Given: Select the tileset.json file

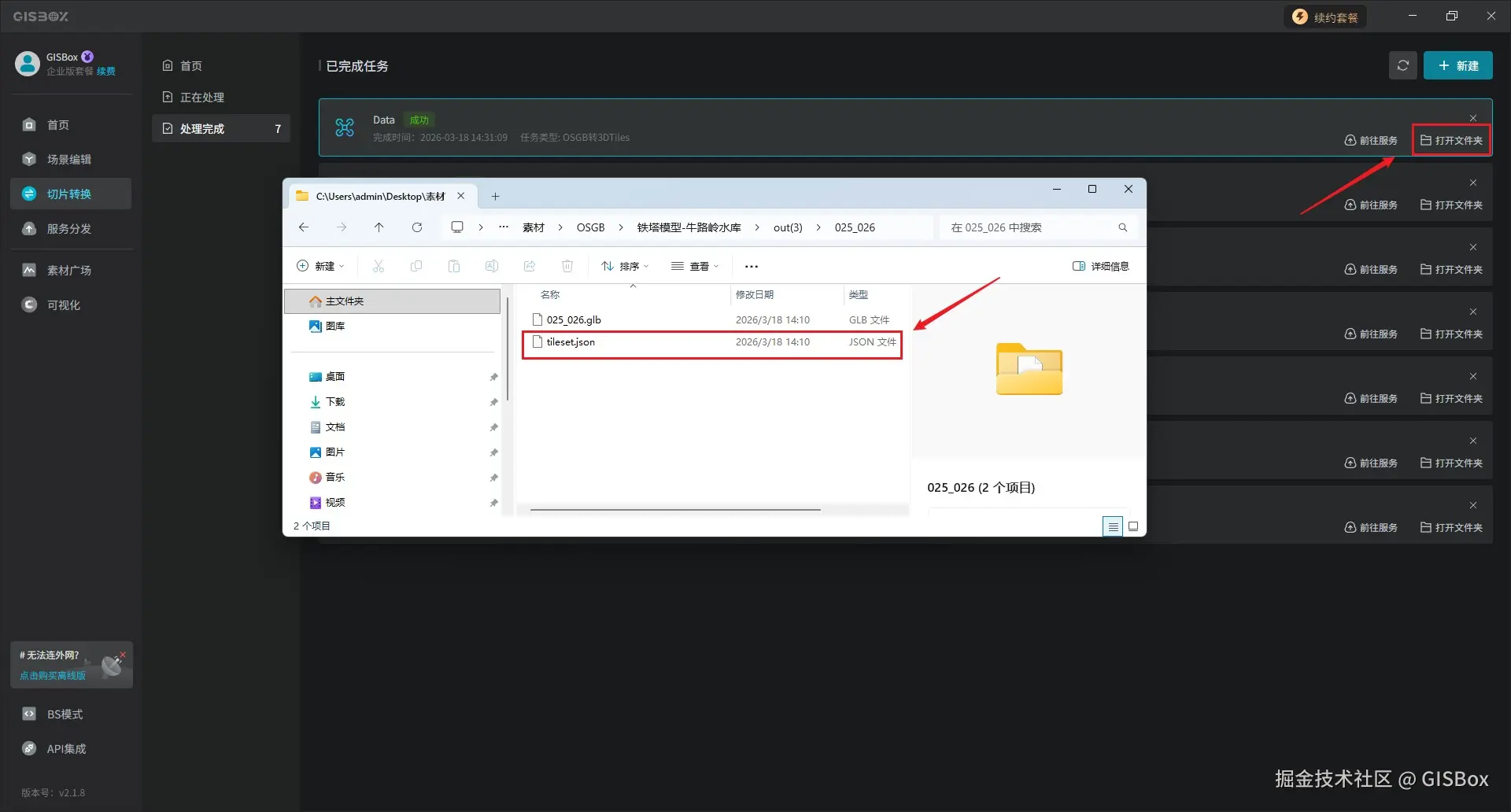Looking at the screenshot, I should [x=712, y=342].
